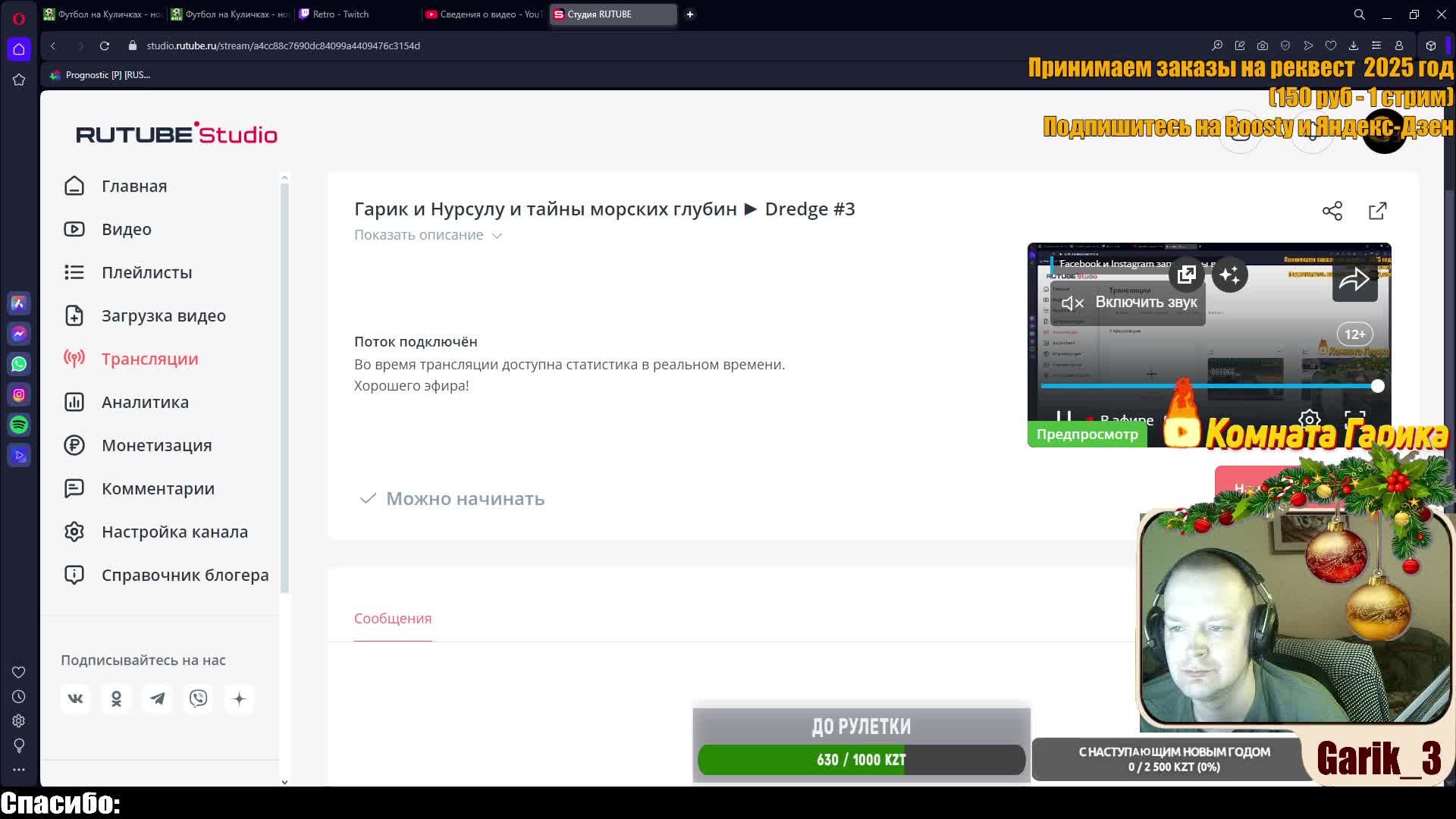Expand Показать описание stream description
Screen dimensions: 1456x819
pos(428,235)
